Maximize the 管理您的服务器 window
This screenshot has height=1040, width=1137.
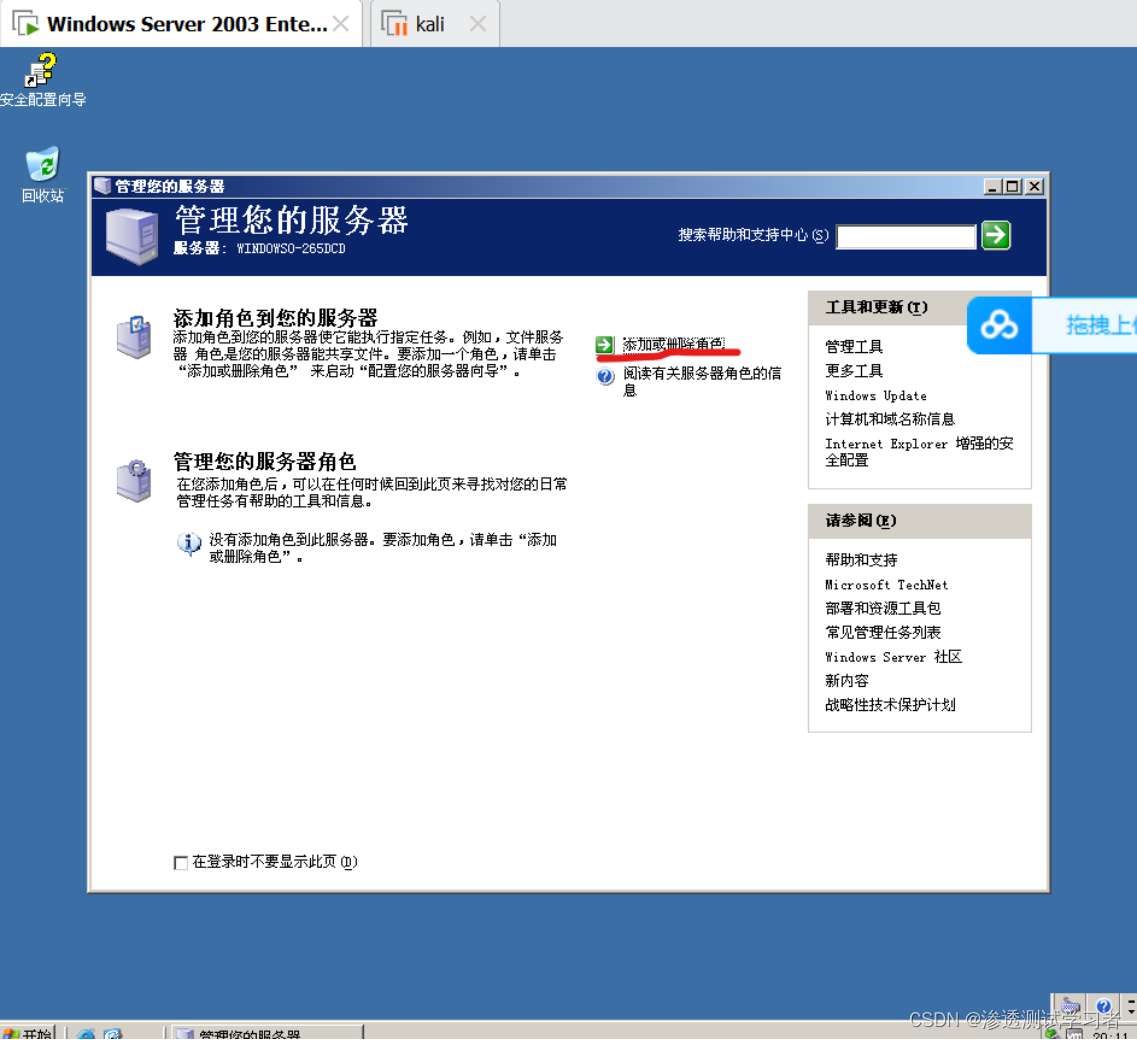tap(1012, 186)
